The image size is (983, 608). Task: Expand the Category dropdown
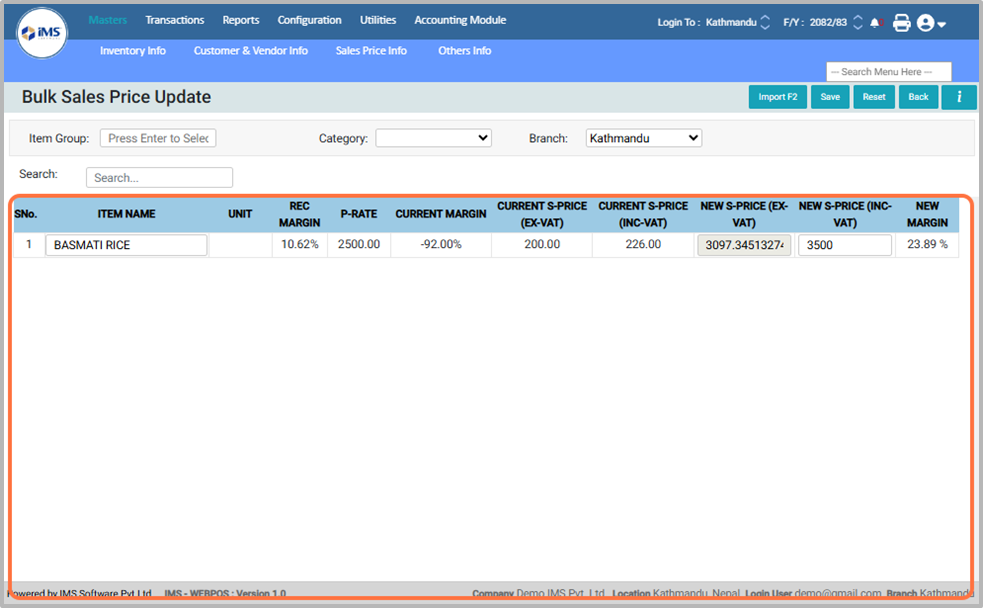pyautogui.click(x=433, y=138)
